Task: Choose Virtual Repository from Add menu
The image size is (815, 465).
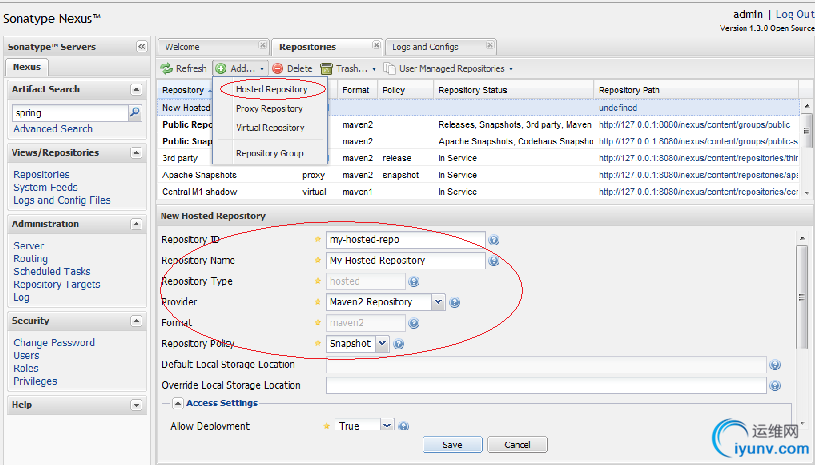Action: pyautogui.click(x=270, y=128)
